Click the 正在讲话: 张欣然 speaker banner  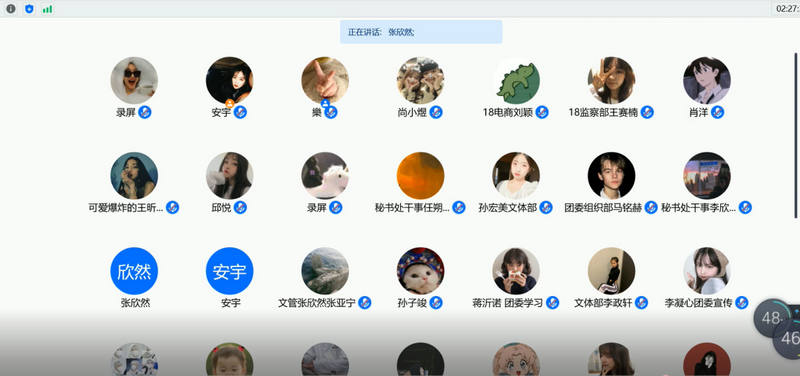coord(421,32)
